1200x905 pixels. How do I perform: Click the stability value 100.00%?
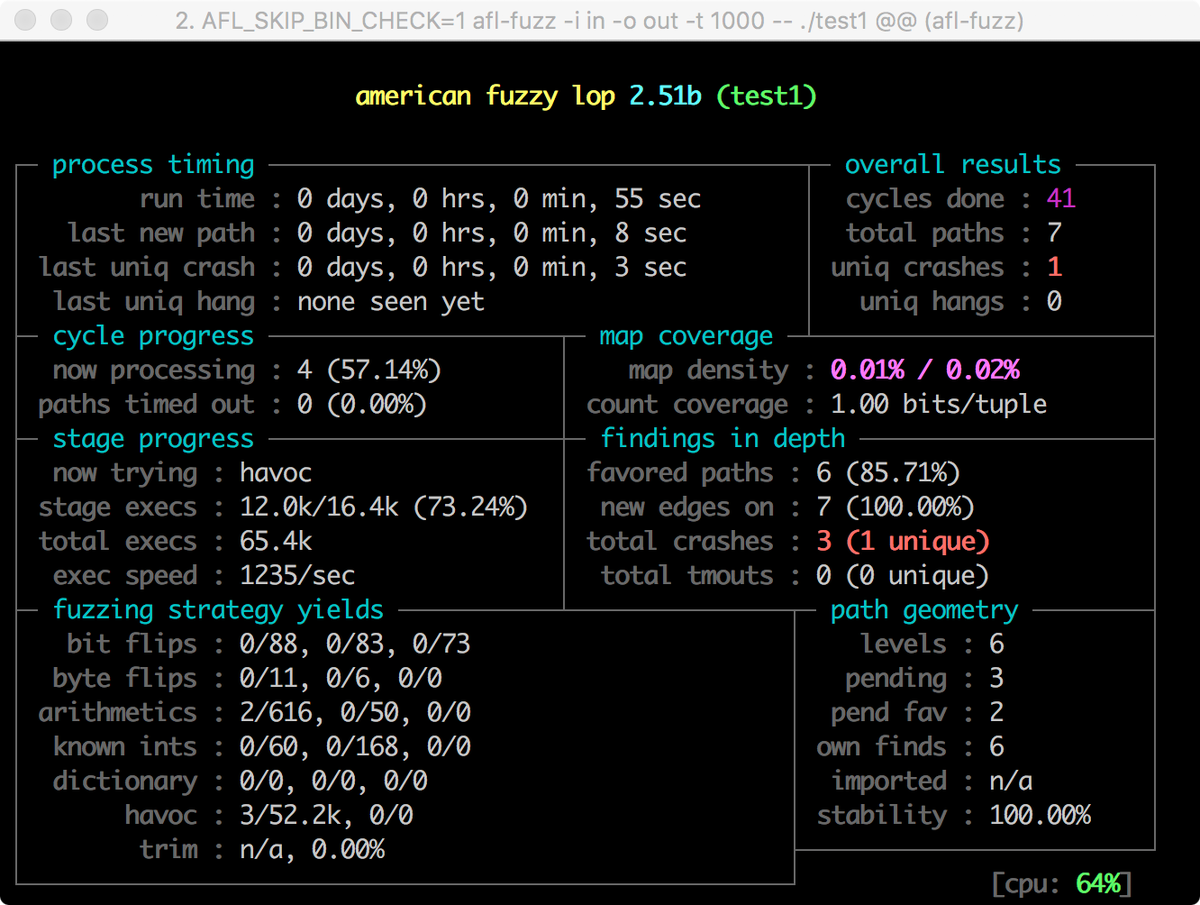click(x=1040, y=814)
